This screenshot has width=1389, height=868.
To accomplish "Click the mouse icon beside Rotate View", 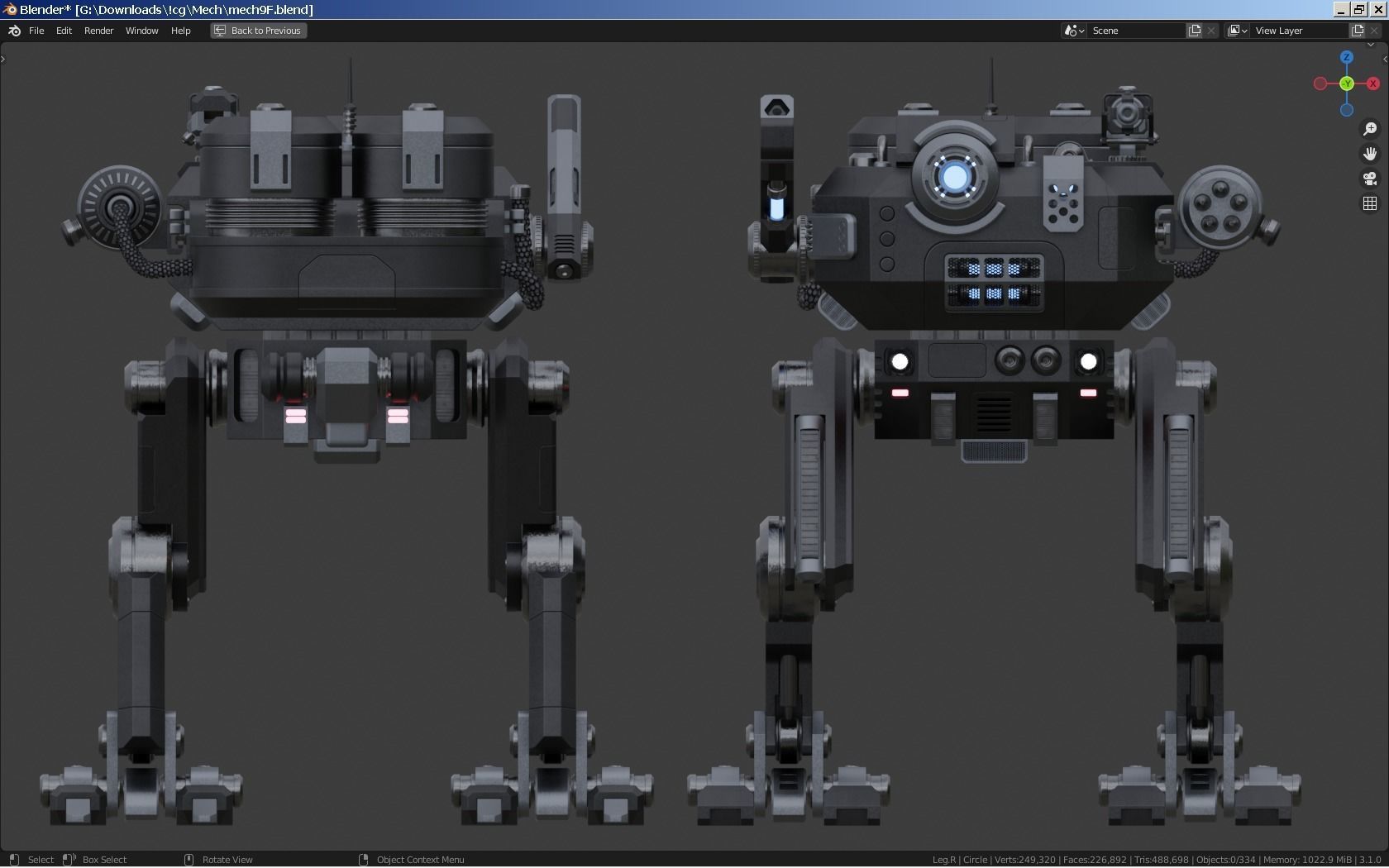I will pyautogui.click(x=189, y=860).
